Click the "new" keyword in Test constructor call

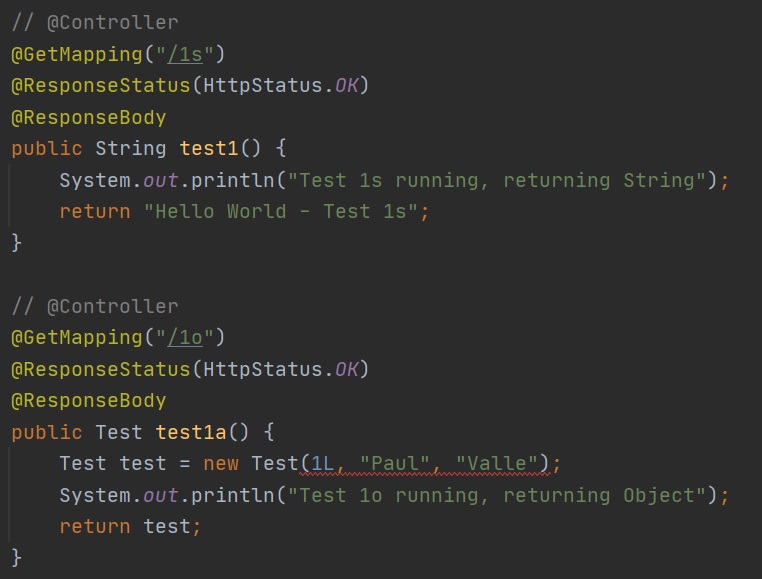pyautogui.click(x=221, y=464)
